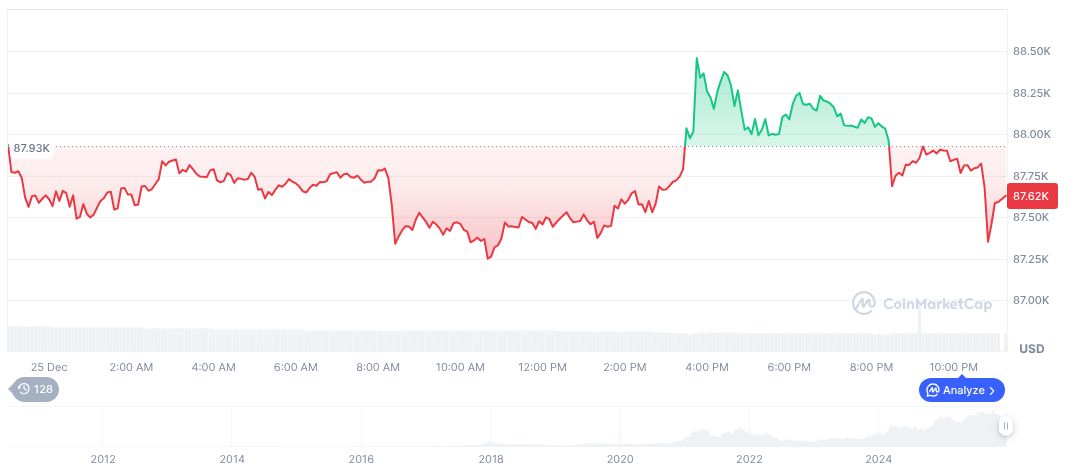This screenshot has width=1072, height=470.
Task: Click the clock history icon beside 128
Action: (24, 389)
